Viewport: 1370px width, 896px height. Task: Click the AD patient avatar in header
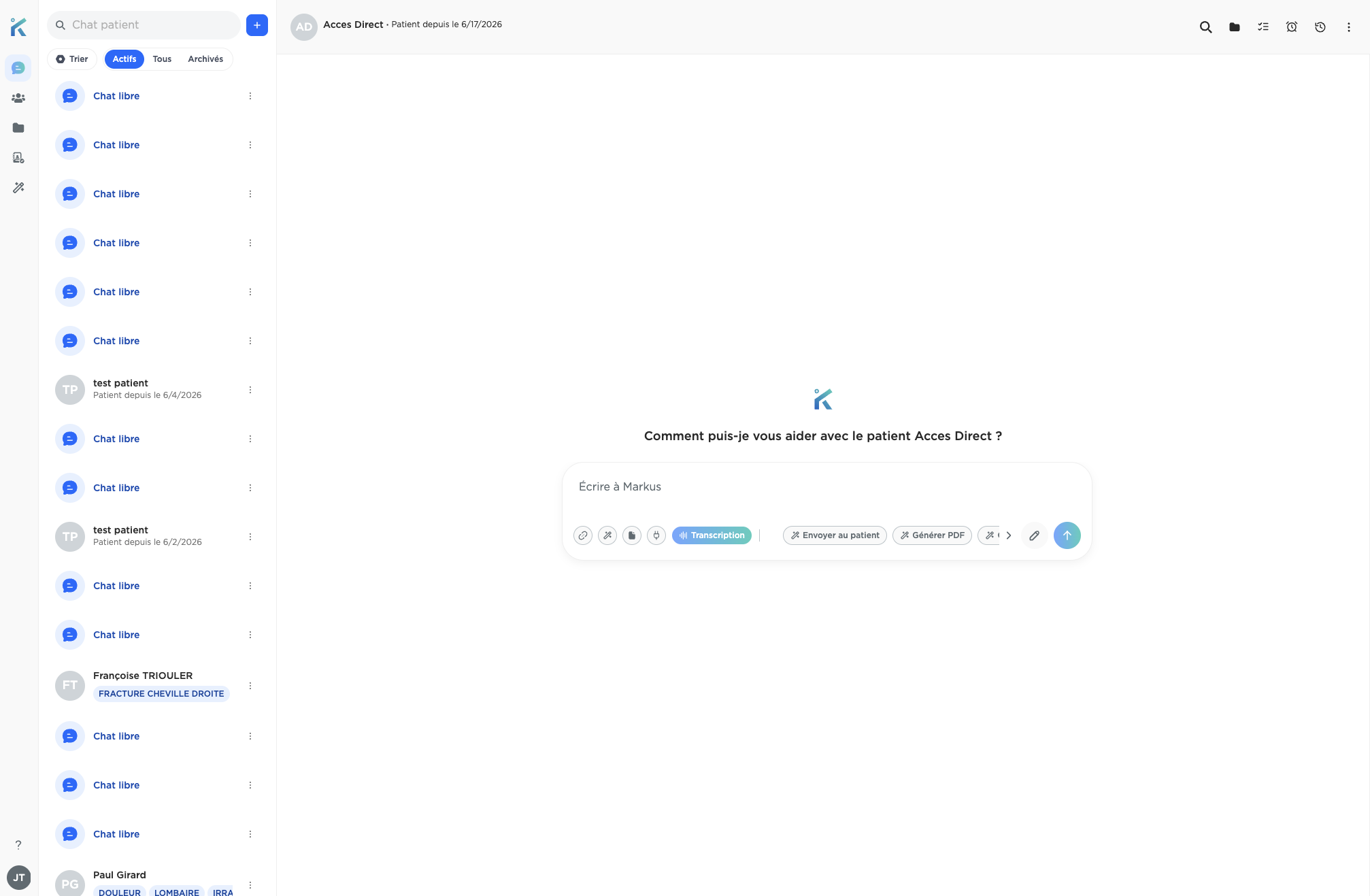(x=304, y=27)
